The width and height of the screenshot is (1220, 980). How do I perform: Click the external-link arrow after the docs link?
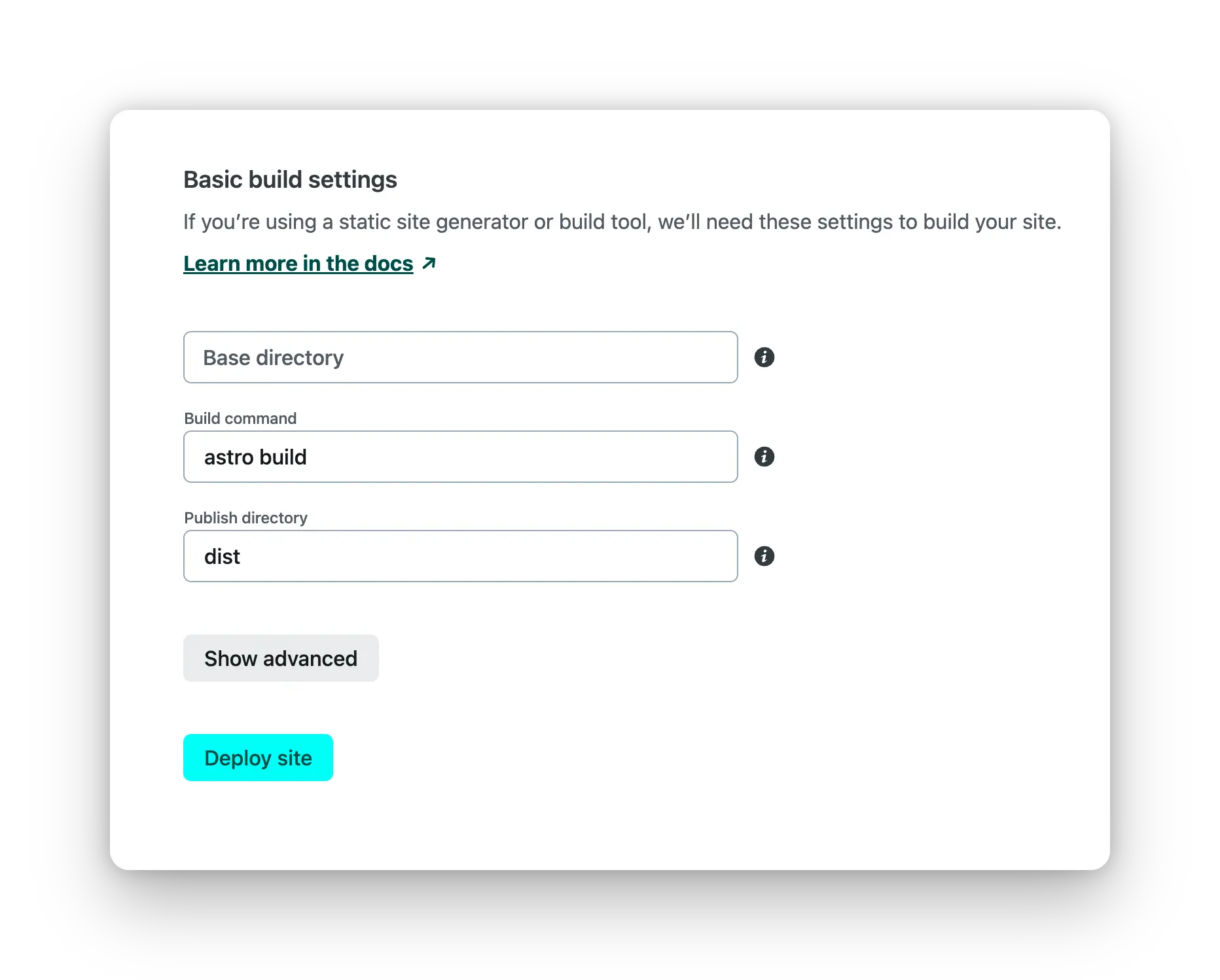[429, 263]
